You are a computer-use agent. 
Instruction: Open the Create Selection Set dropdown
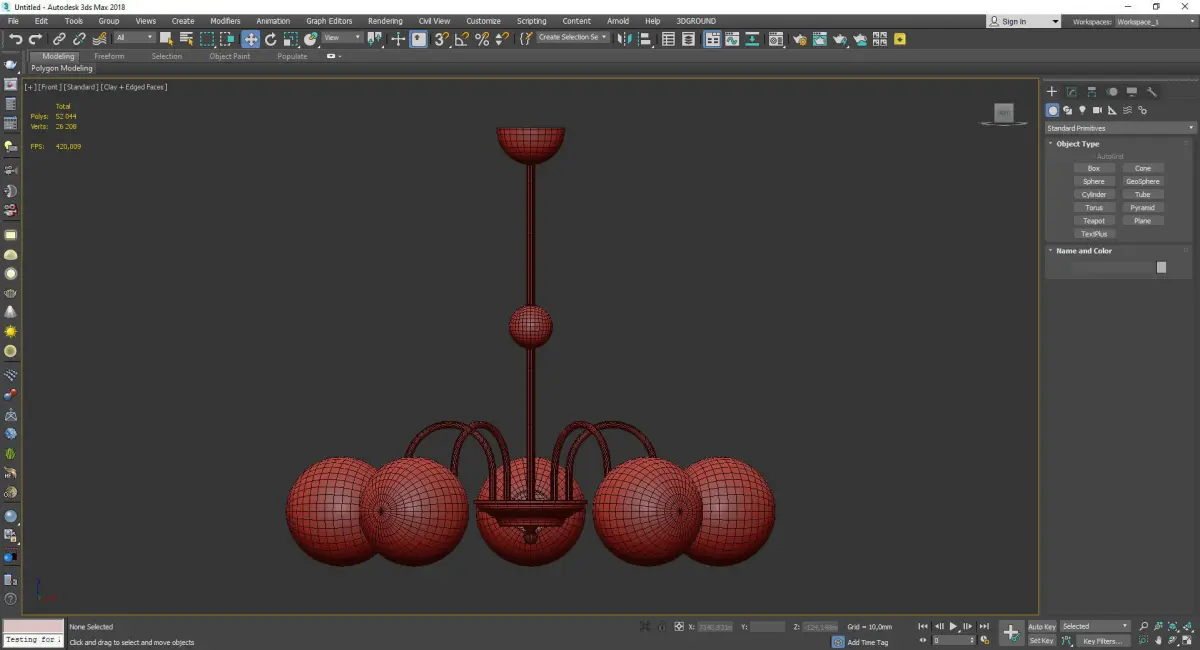click(572, 37)
